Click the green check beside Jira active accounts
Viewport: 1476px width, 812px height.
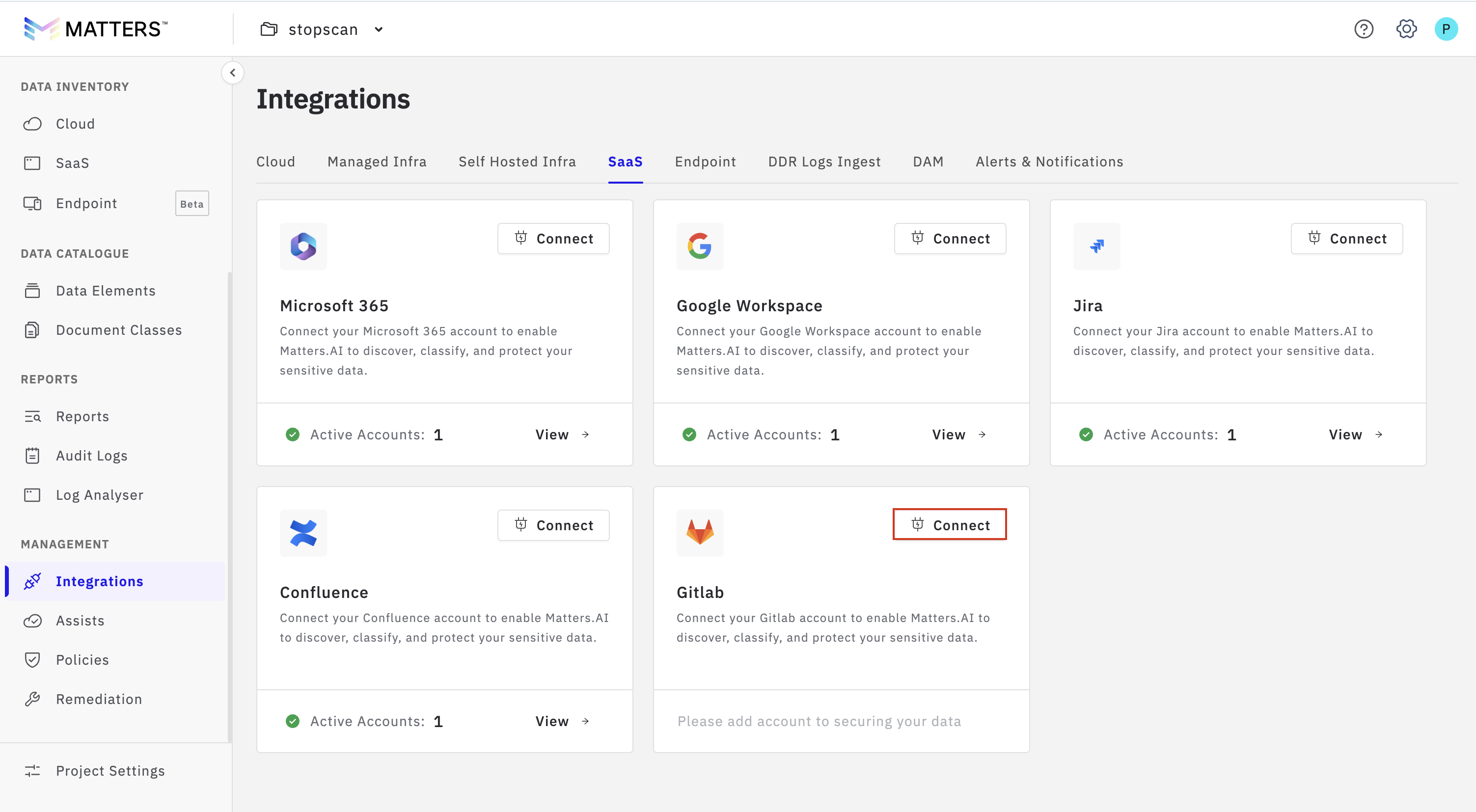click(1086, 434)
